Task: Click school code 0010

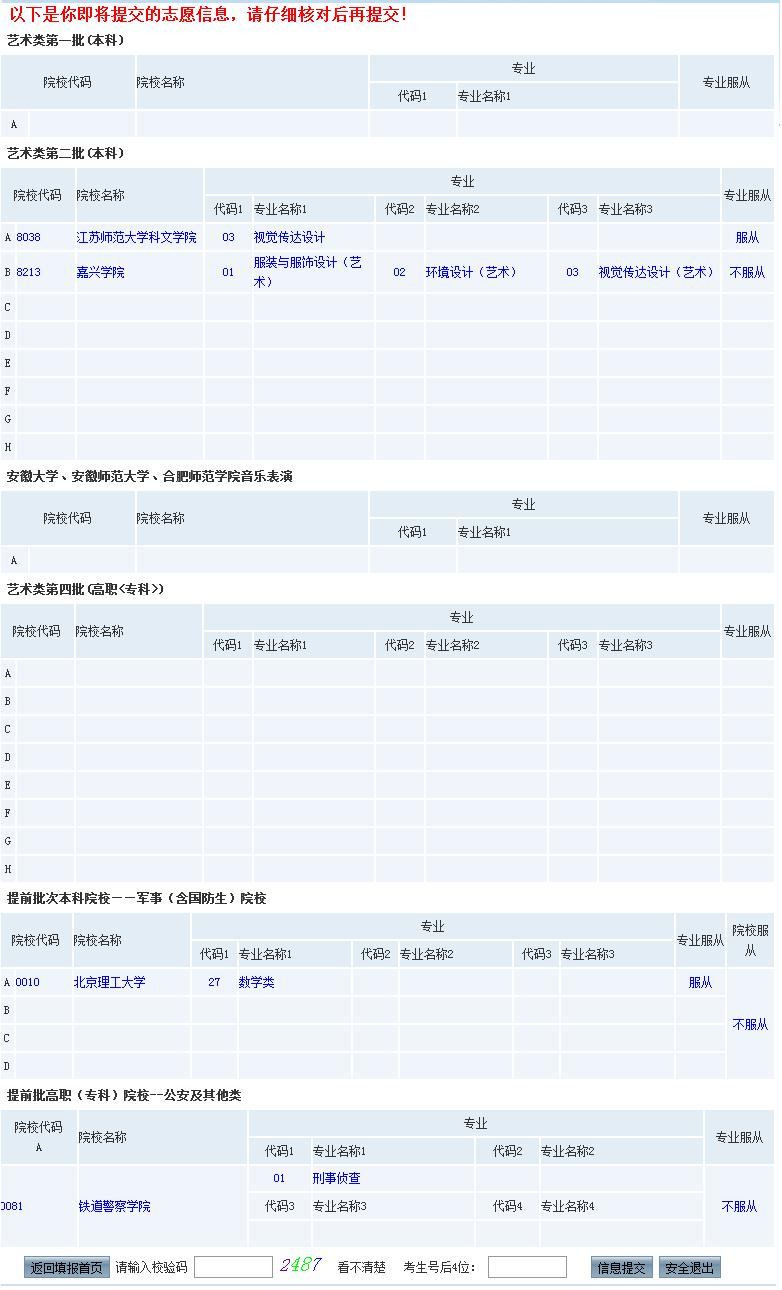Action: (28, 983)
